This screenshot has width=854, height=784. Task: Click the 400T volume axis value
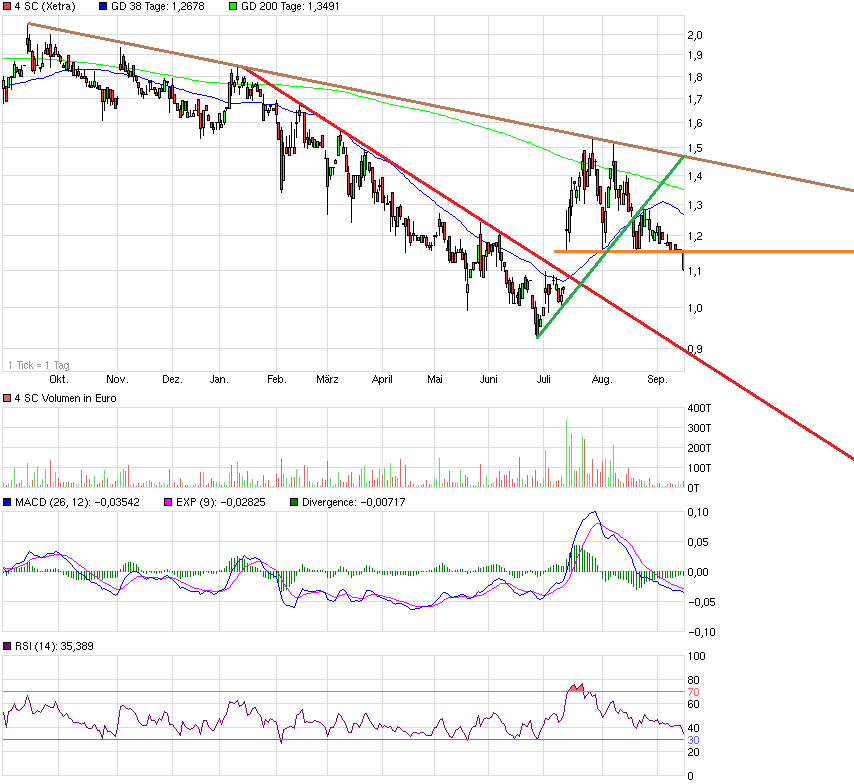click(699, 408)
